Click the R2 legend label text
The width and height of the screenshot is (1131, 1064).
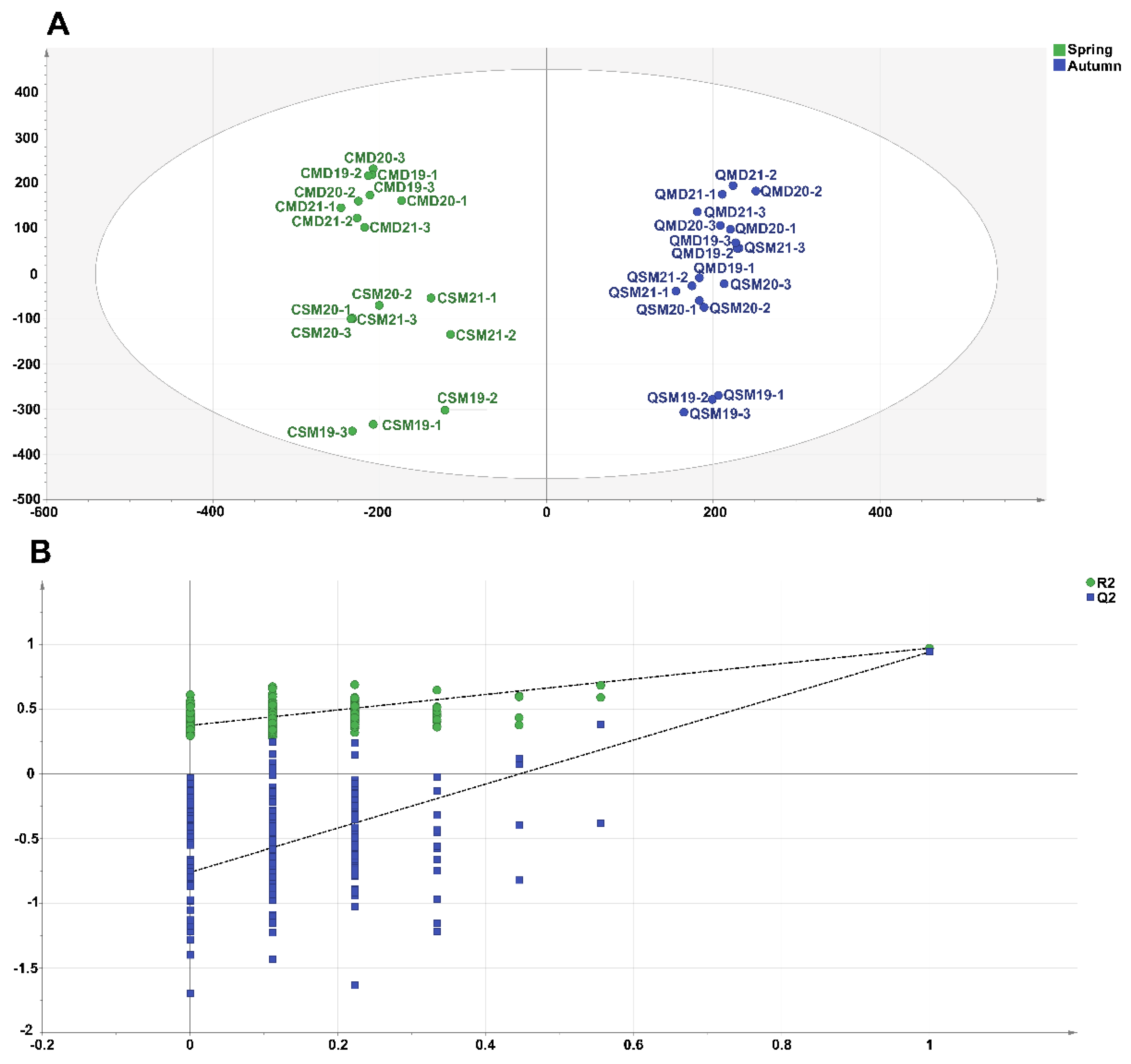[x=1105, y=582]
